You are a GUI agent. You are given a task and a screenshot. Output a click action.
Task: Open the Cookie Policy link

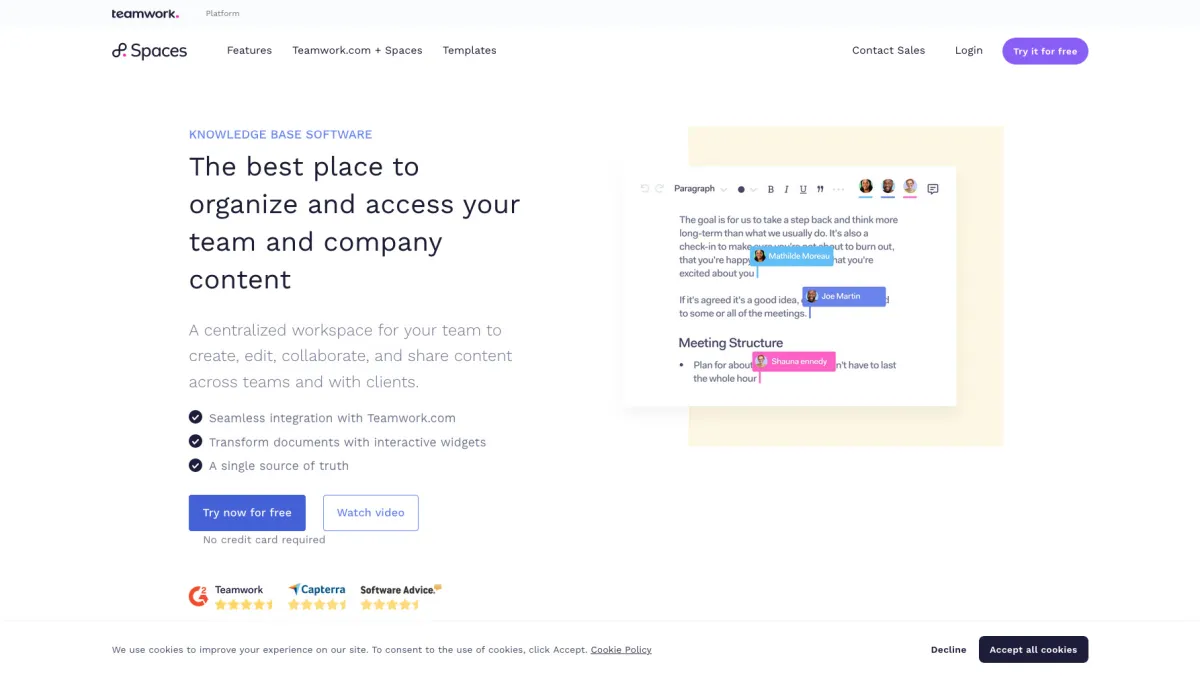tap(621, 650)
